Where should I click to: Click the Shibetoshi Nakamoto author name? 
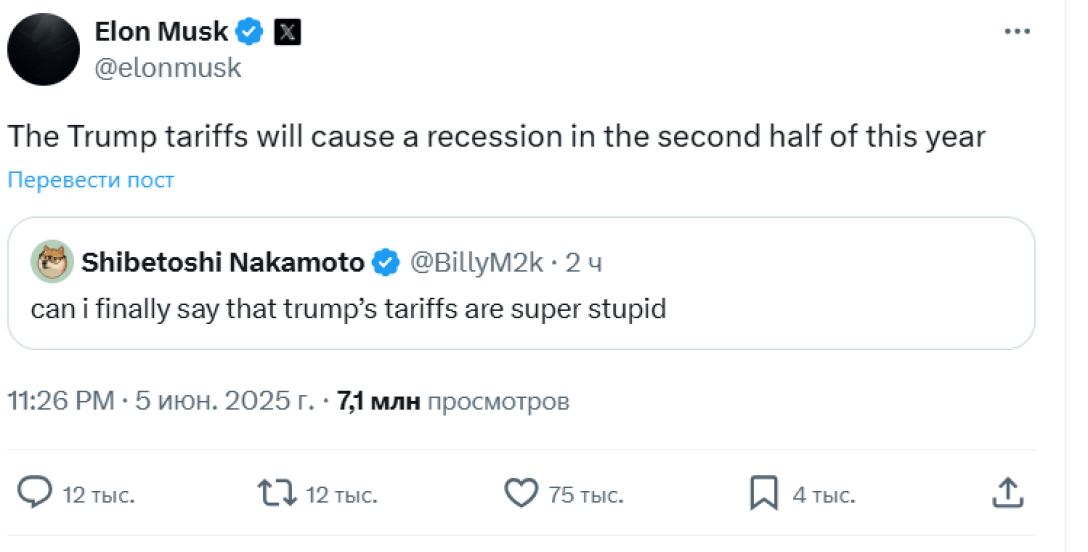tap(222, 263)
